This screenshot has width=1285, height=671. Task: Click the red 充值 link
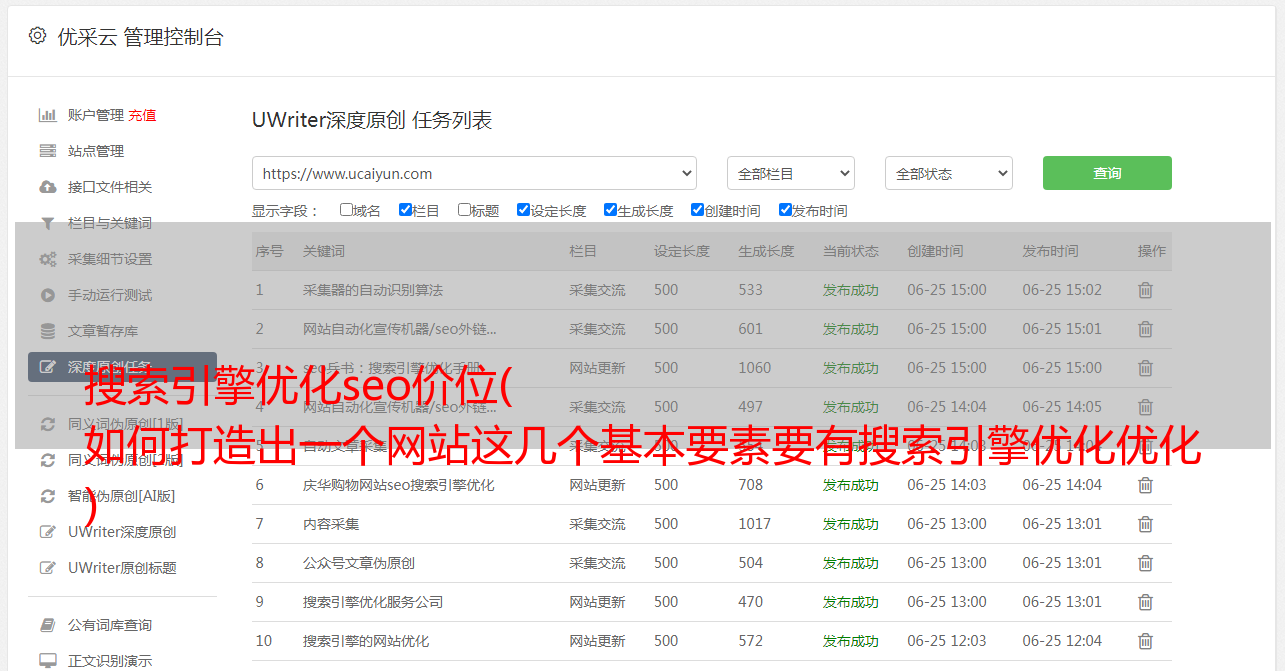142,115
